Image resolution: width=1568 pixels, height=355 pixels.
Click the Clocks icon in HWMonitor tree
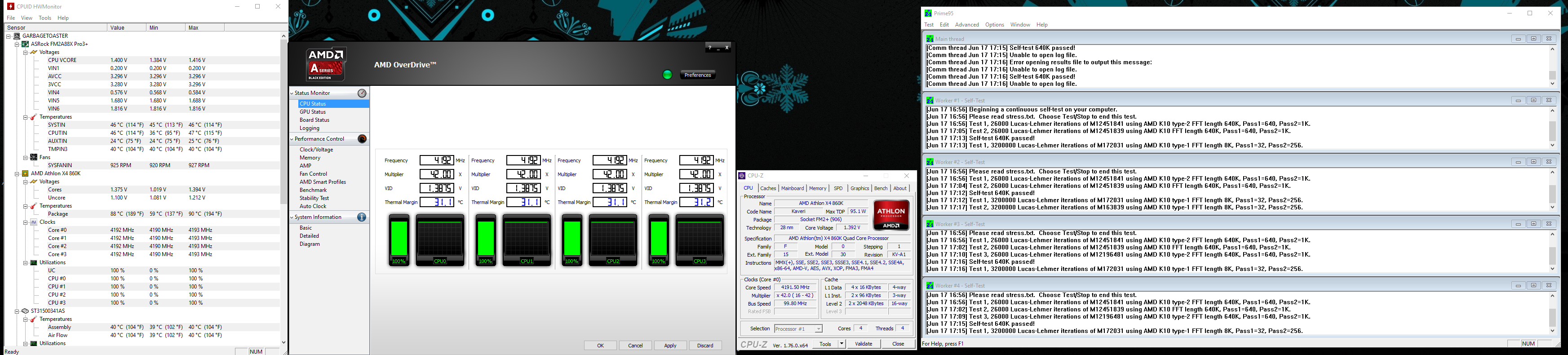[34, 222]
